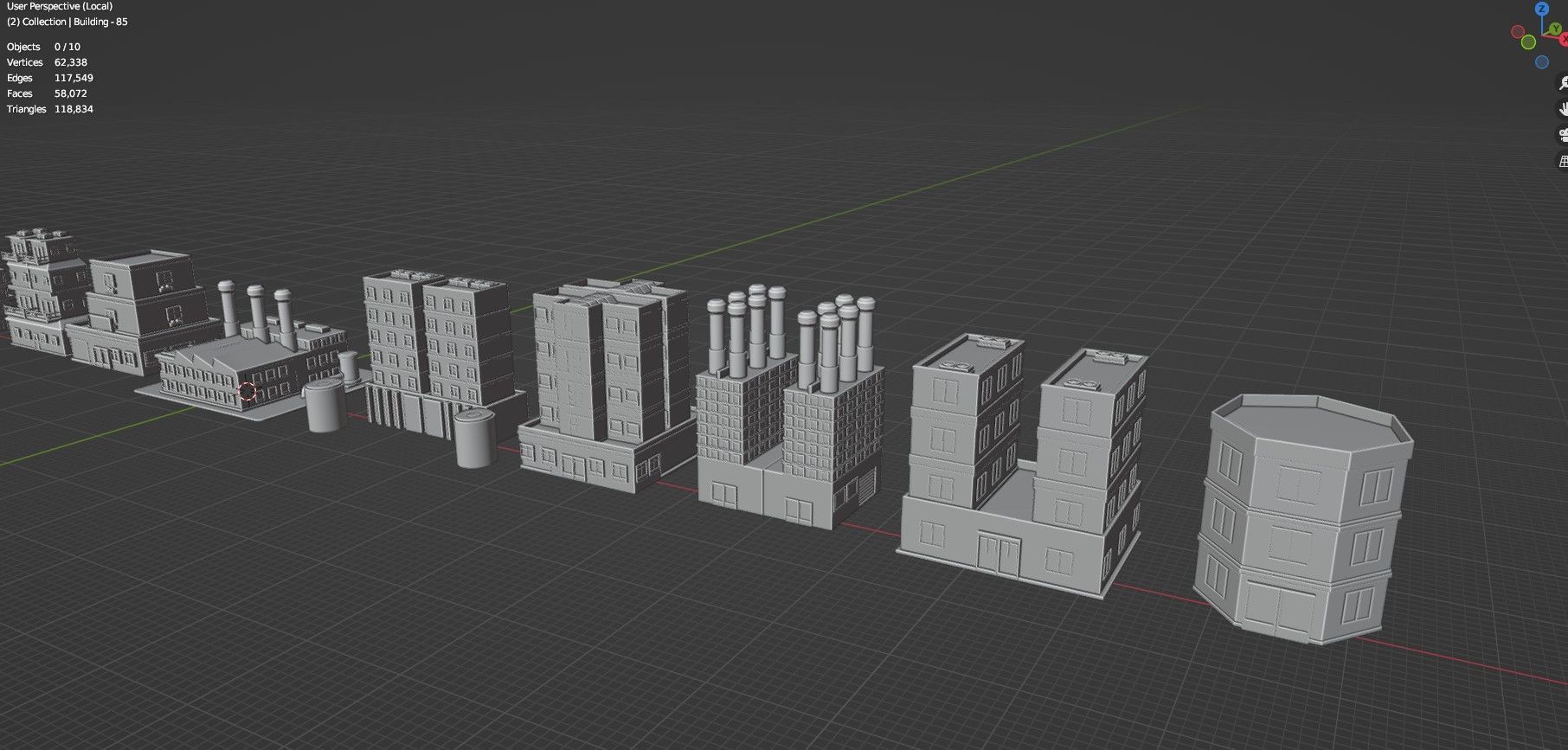Image resolution: width=1568 pixels, height=750 pixels.
Task: Click the green Y axis gizmo handle
Action: click(1555, 29)
